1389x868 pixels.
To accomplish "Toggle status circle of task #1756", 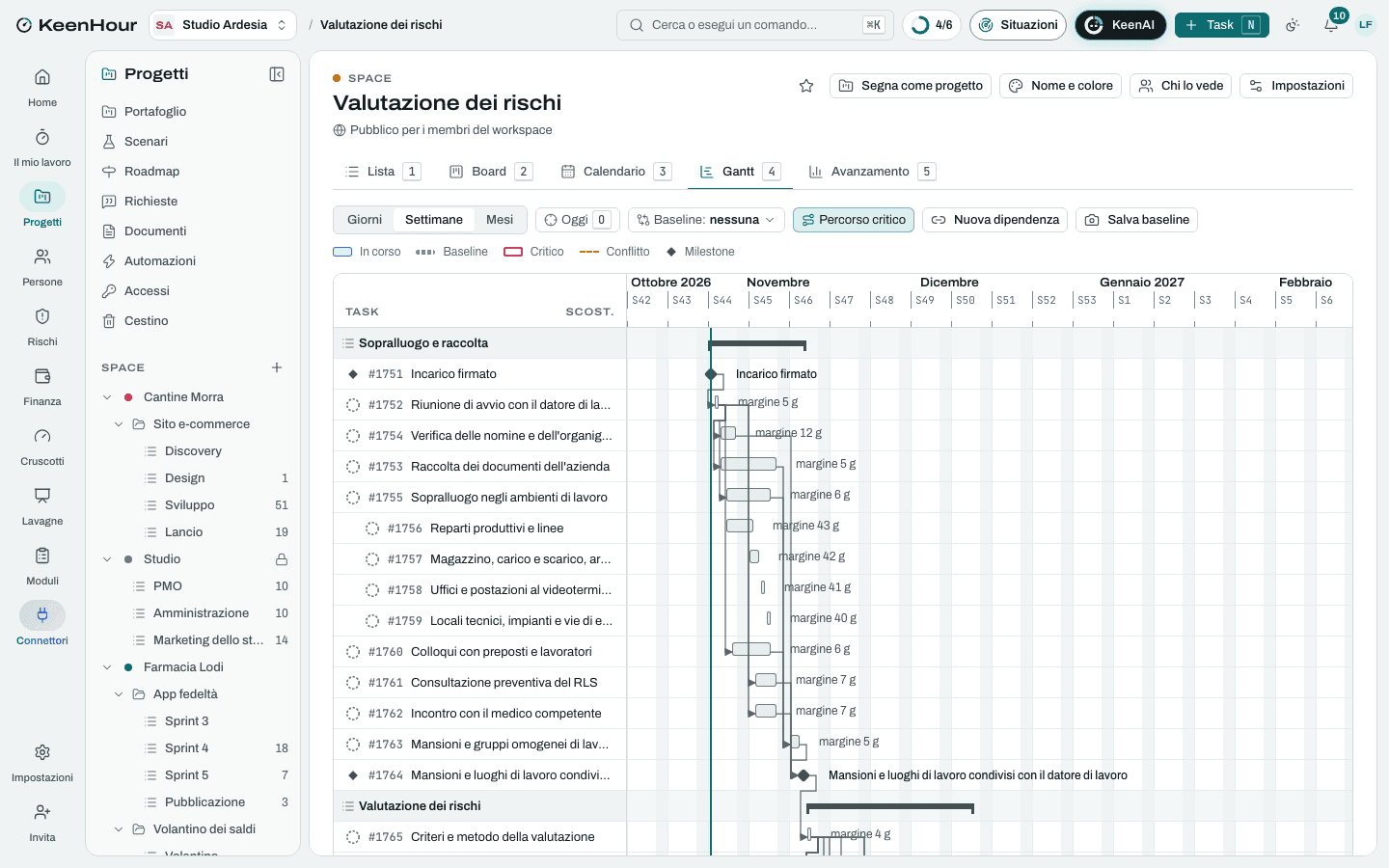I will [x=372, y=529].
